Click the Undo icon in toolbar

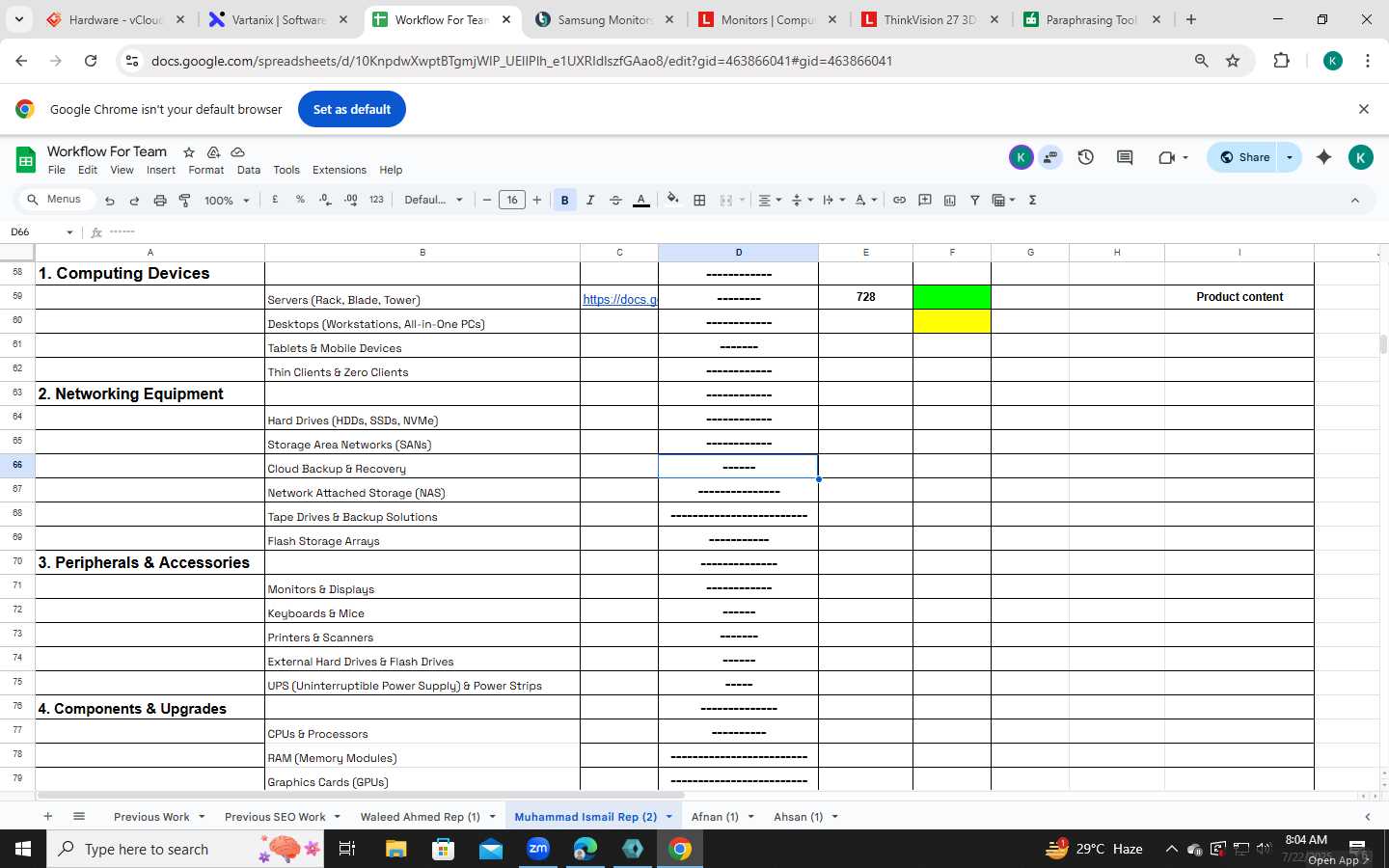110,201
